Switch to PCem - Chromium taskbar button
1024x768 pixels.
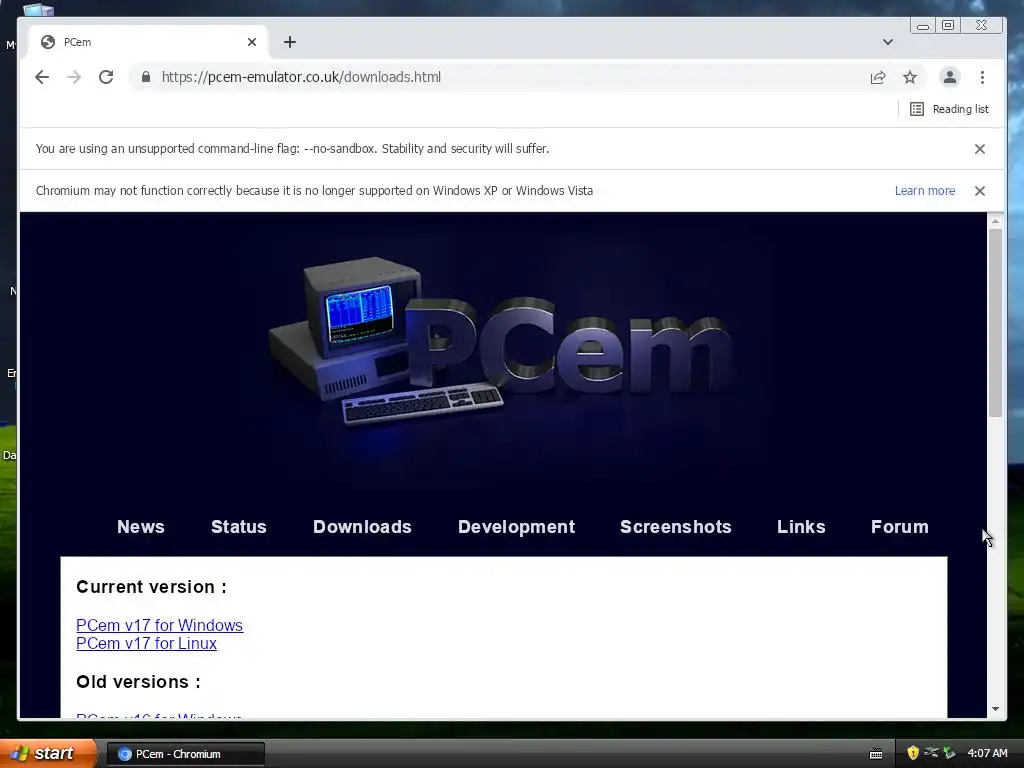point(185,754)
